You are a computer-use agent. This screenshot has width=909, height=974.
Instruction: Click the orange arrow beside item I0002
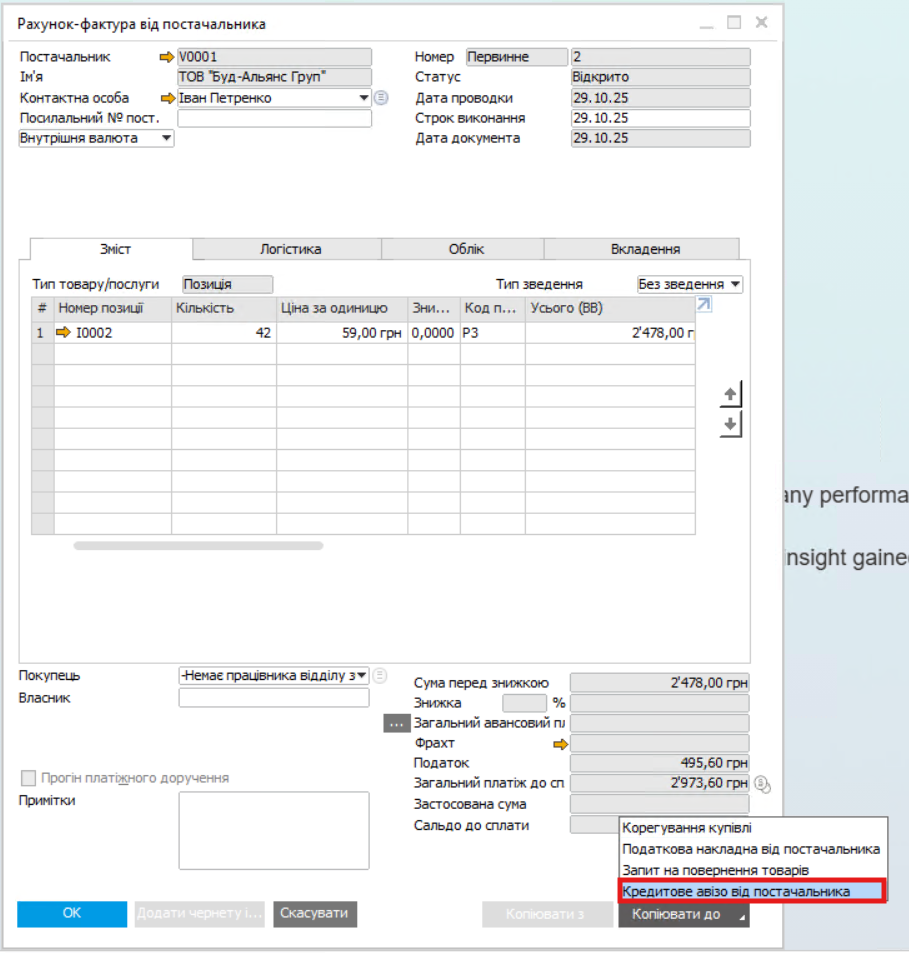tap(64, 333)
